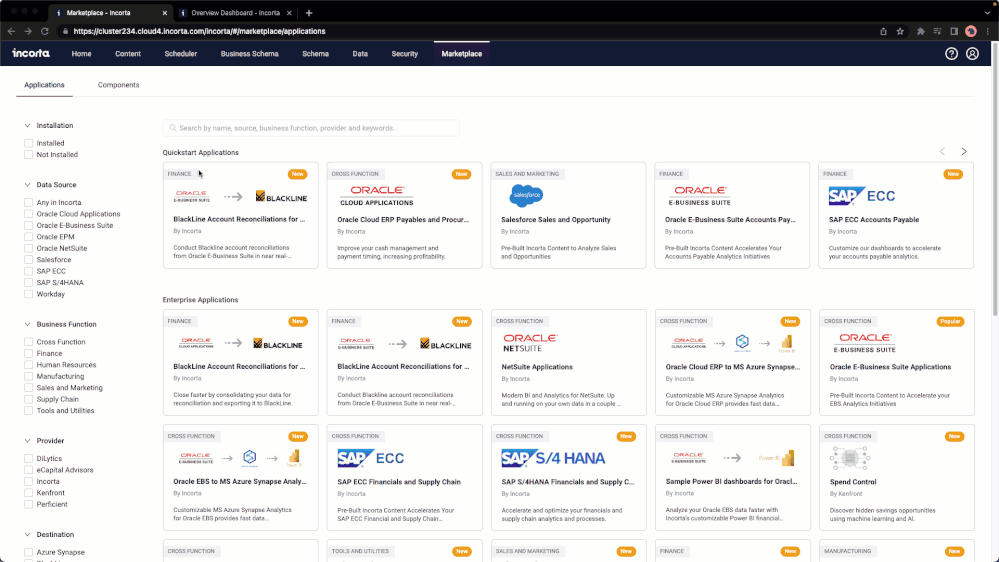Viewport: 999px width, 562px height.
Task: Open the browser extensions puzzle icon
Action: [x=920, y=31]
